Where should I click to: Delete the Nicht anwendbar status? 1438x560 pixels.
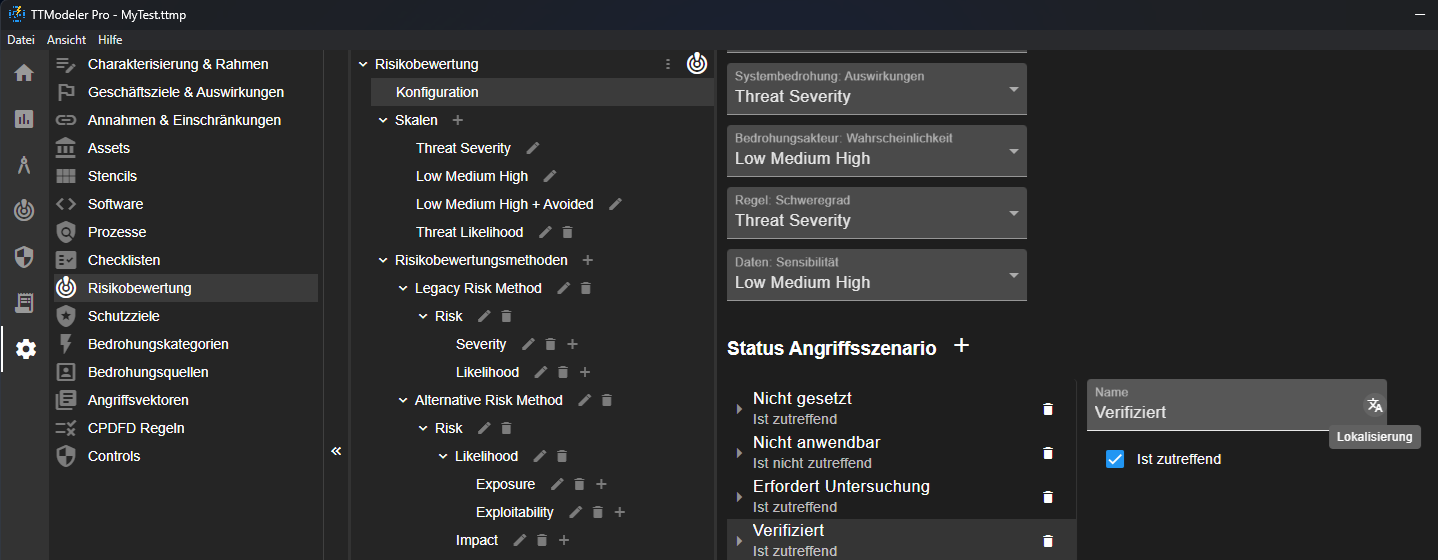pos(1048,453)
